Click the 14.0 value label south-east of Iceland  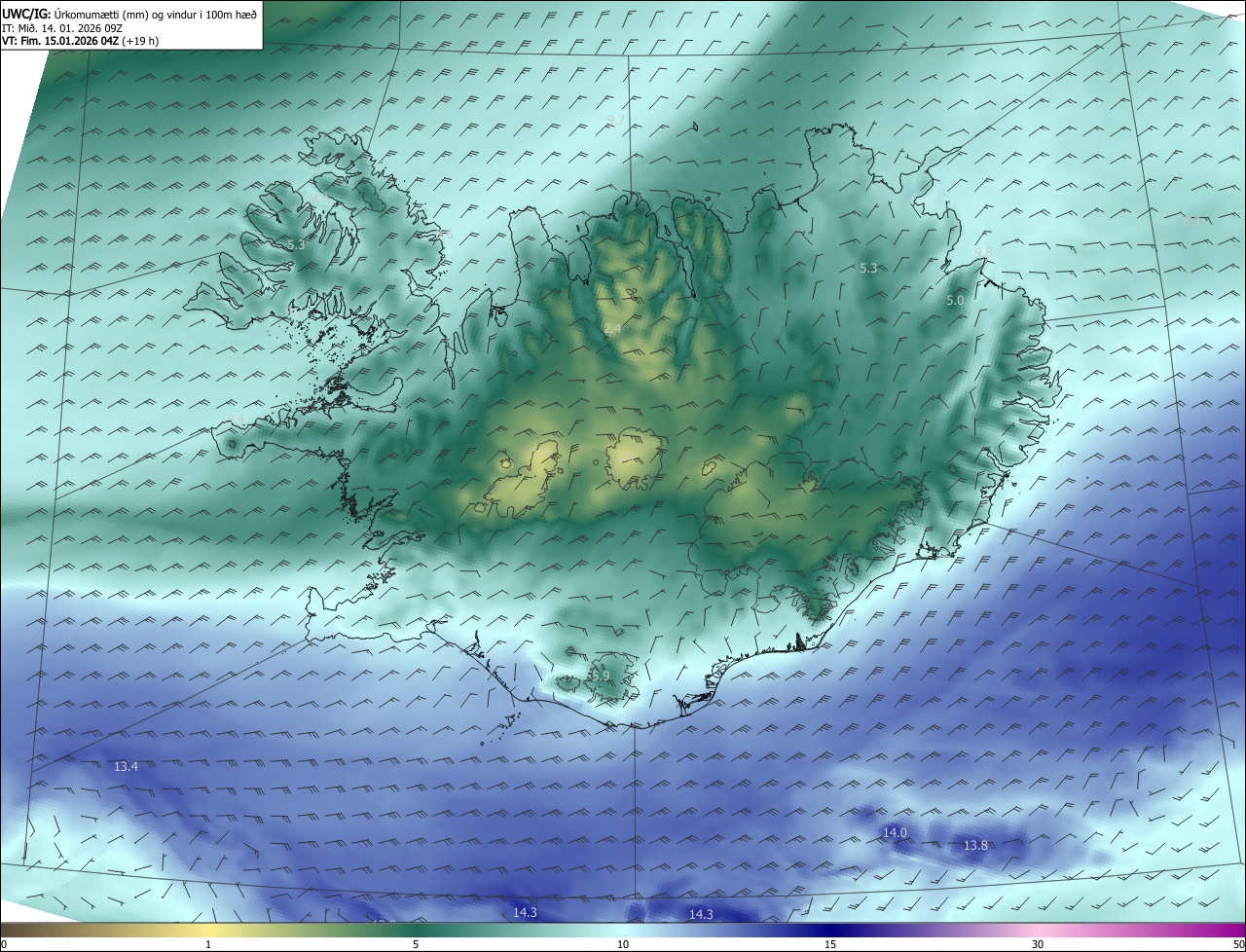pos(895,832)
